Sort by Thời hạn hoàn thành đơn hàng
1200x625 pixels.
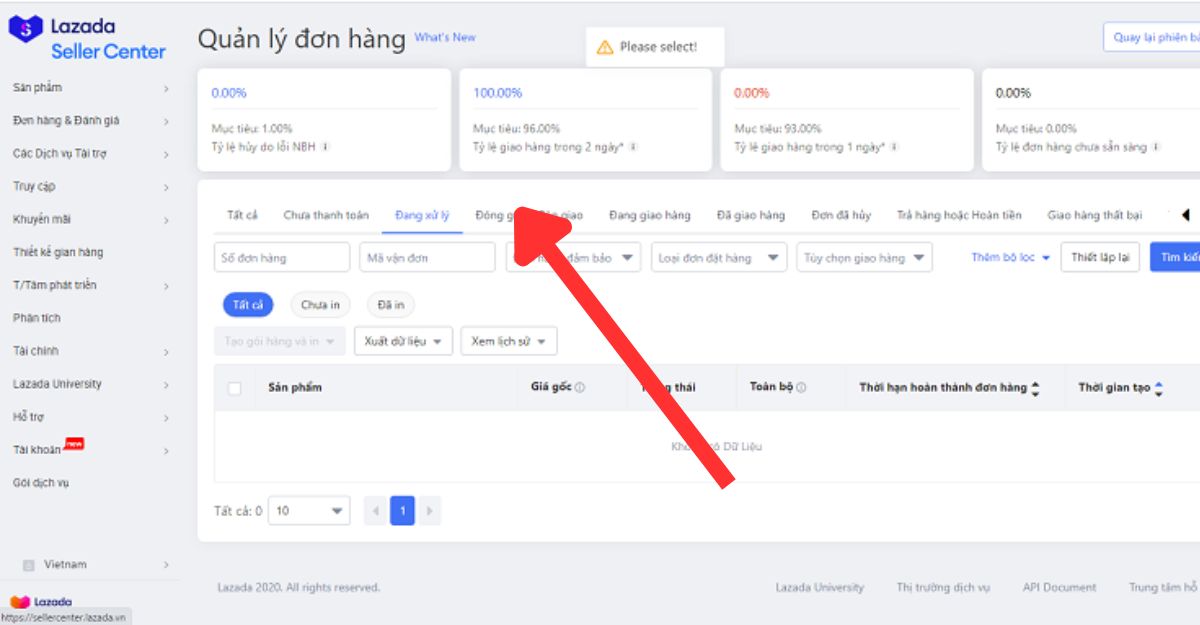(x=1035, y=388)
